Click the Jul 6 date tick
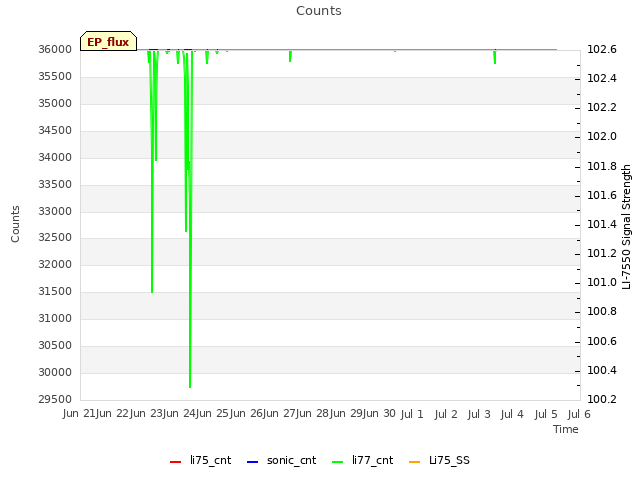Image resolution: width=640 pixels, height=480 pixels. [579, 414]
